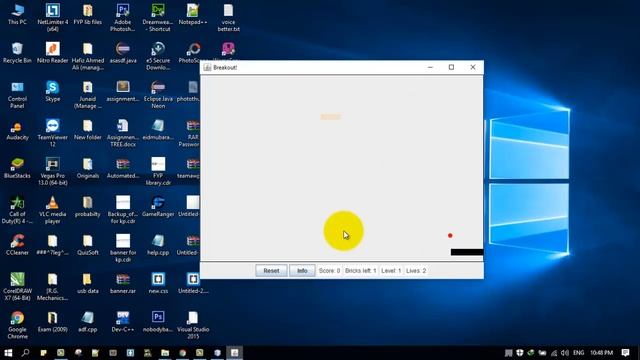Click the Java icon in Breakout title bar
This screenshot has height=360, width=640.
(x=207, y=67)
